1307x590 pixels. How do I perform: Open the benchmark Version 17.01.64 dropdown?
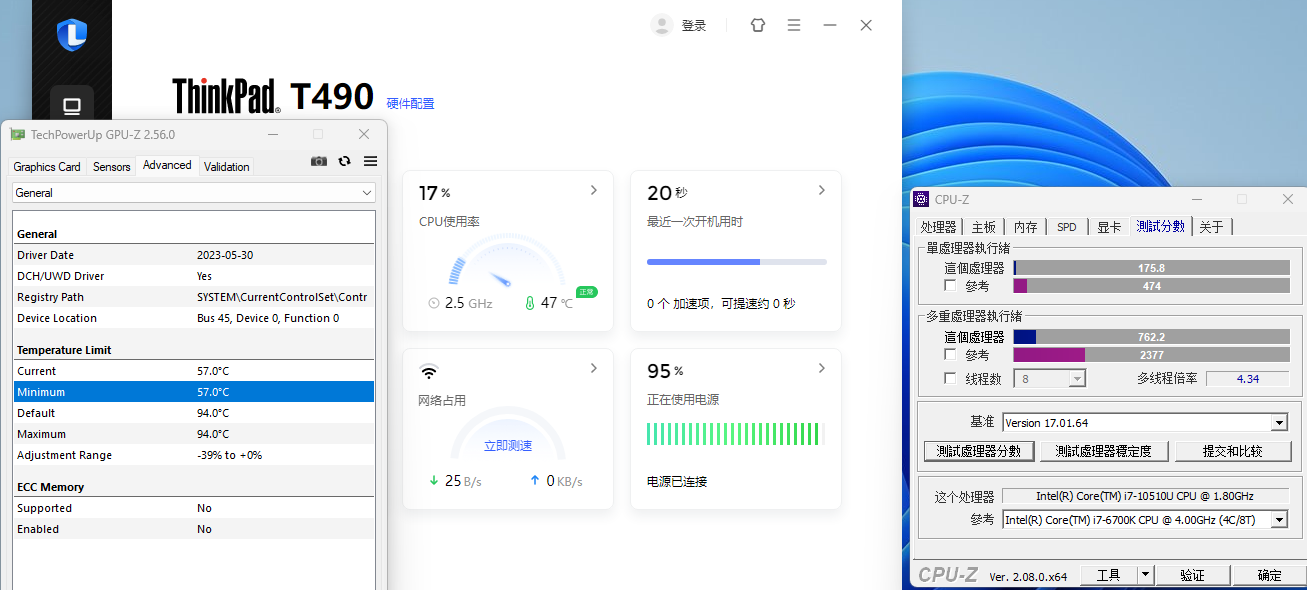pos(1145,423)
